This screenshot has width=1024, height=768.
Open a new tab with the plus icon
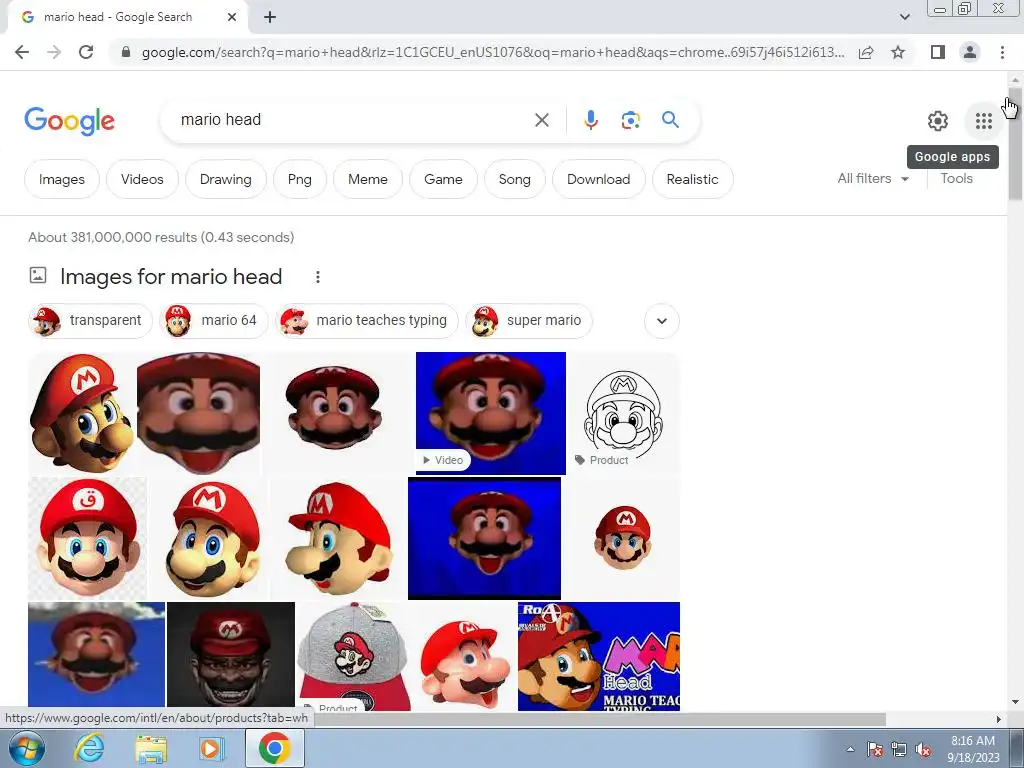click(270, 17)
